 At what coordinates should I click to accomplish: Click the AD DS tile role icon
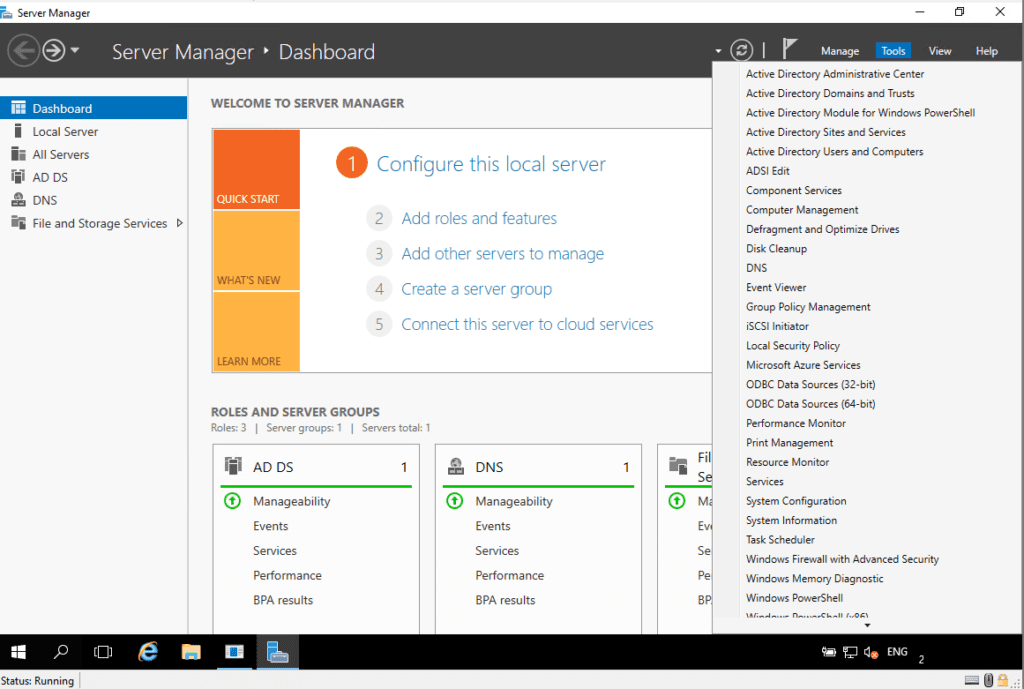[x=233, y=466]
